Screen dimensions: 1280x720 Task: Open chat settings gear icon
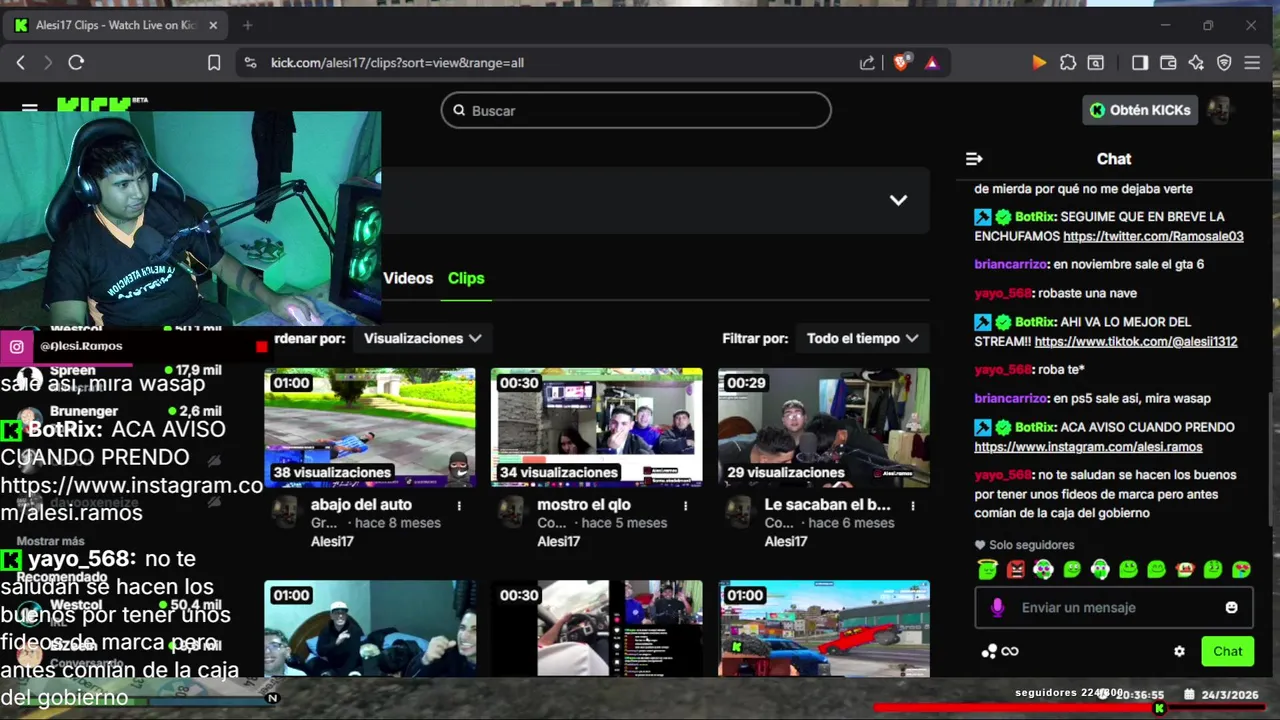pyautogui.click(x=1179, y=651)
